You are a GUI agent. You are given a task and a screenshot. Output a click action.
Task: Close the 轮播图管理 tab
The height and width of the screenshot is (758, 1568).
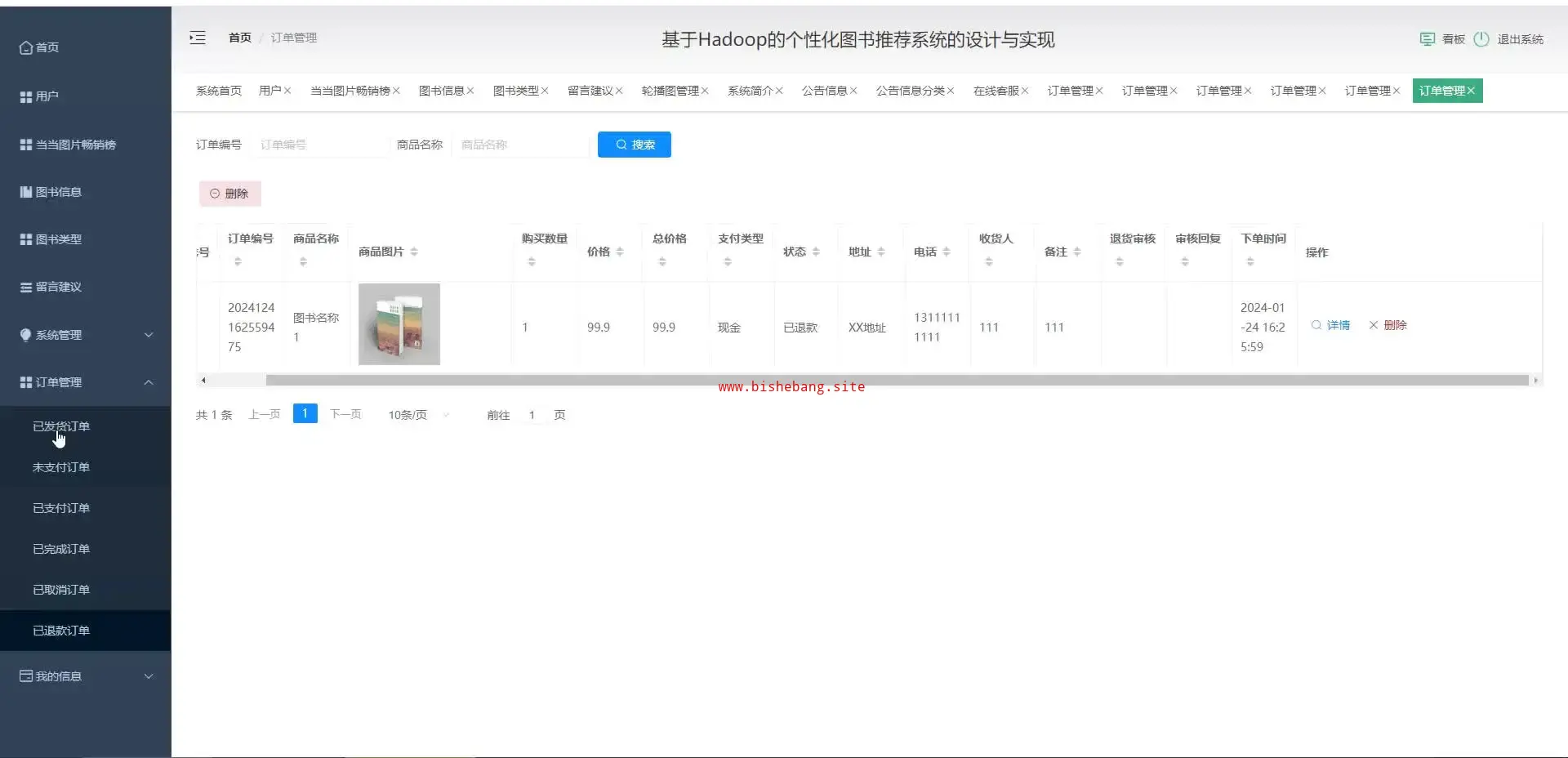[705, 91]
